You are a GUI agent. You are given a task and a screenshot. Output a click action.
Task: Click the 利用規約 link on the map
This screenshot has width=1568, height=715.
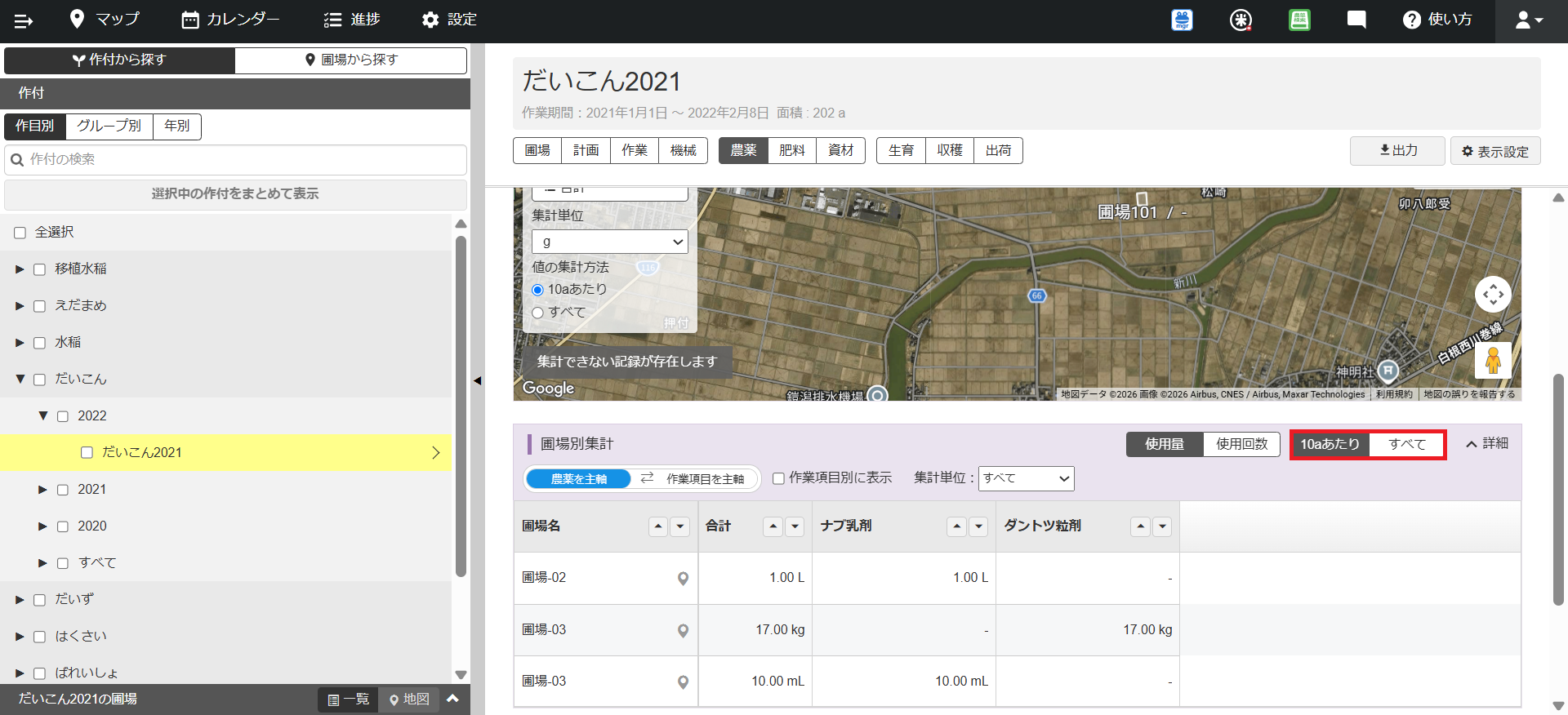tap(1394, 394)
